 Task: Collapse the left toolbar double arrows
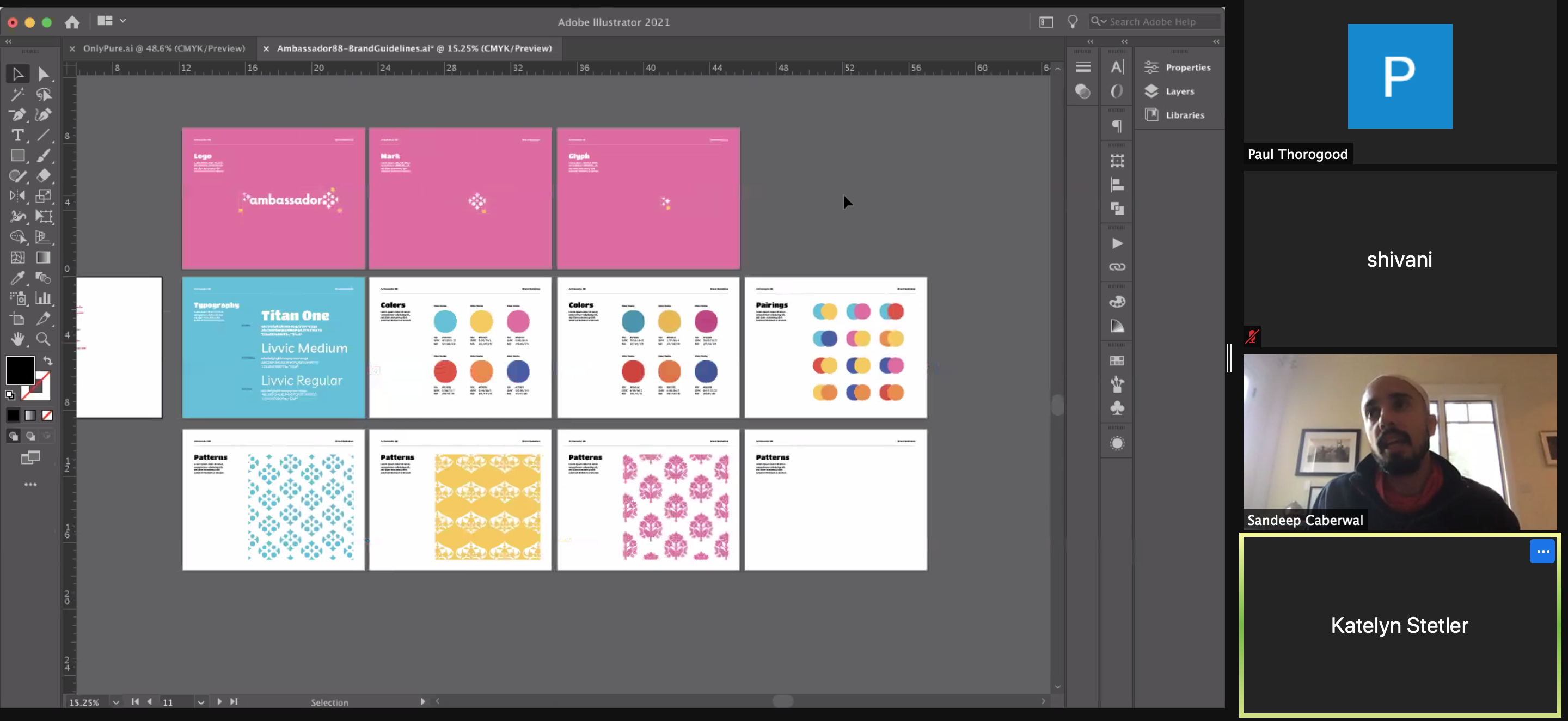[x=8, y=41]
